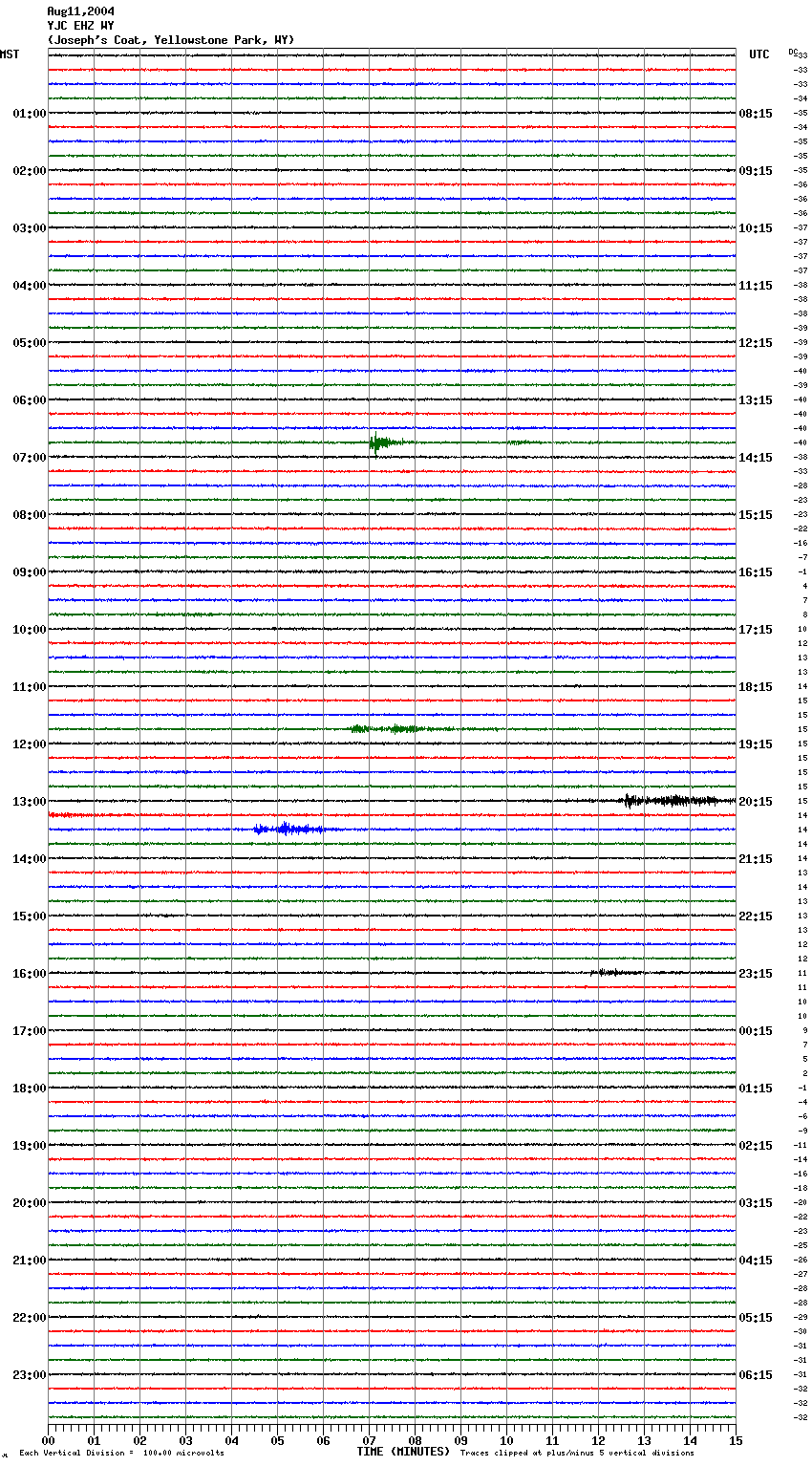This screenshot has width=812, height=1466.
Task: Select the 03:00 MST time label
Action: (30, 228)
